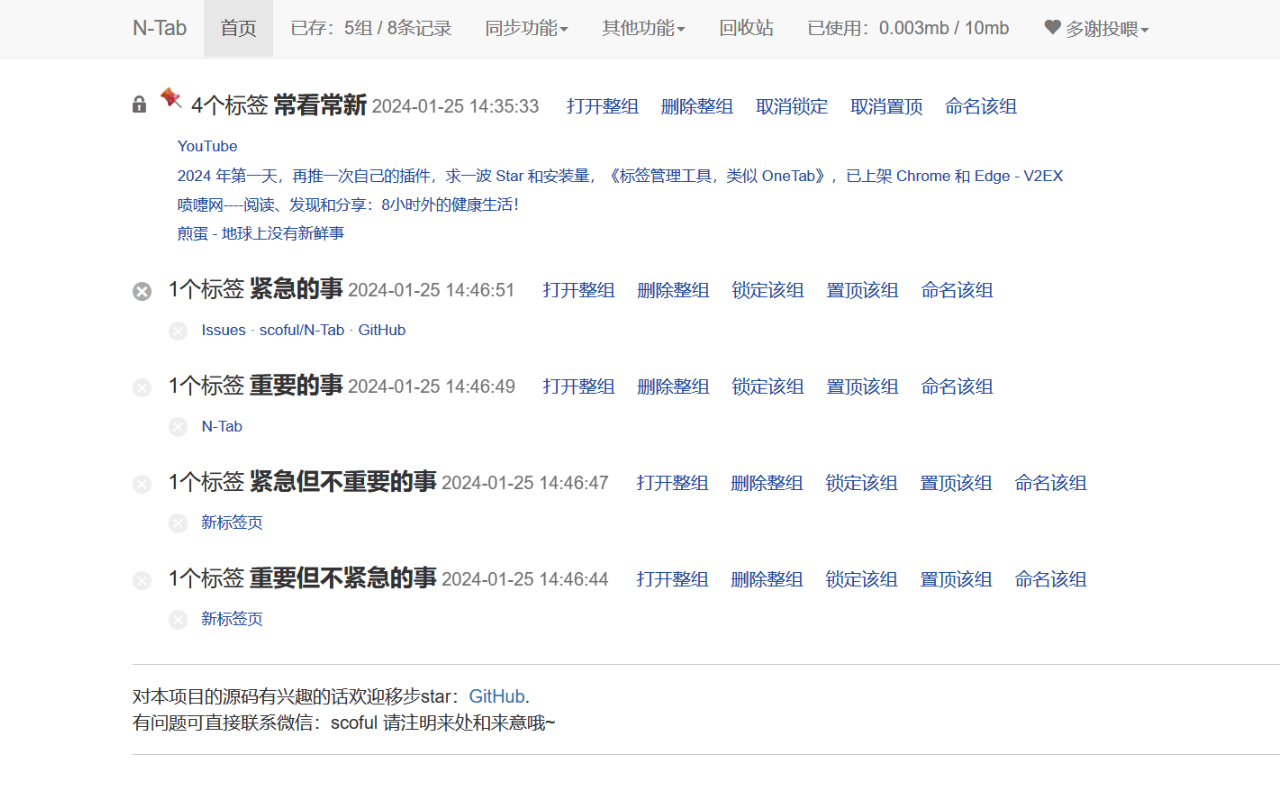Switch to the 首页 tab
This screenshot has width=1280, height=800.
pos(238,28)
